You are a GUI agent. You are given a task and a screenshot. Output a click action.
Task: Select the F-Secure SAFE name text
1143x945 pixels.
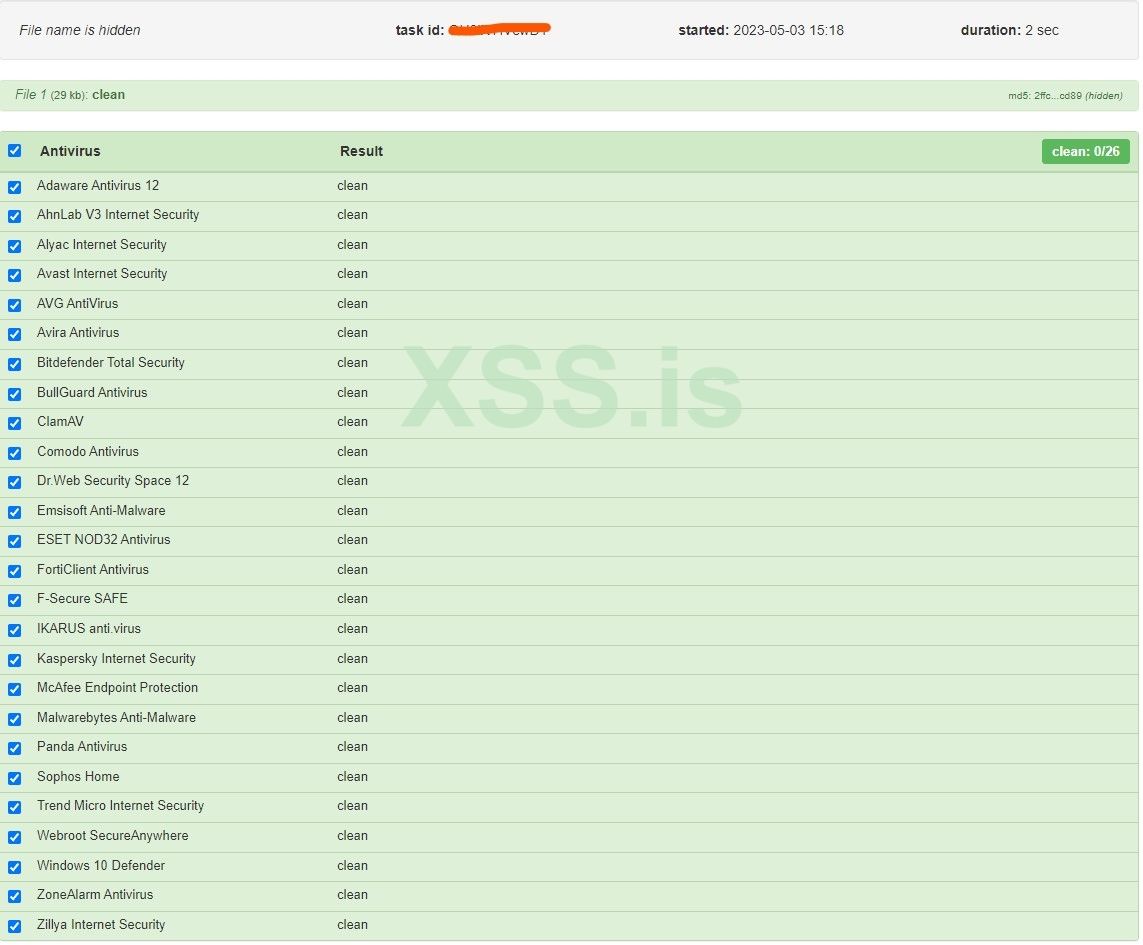(x=82, y=599)
